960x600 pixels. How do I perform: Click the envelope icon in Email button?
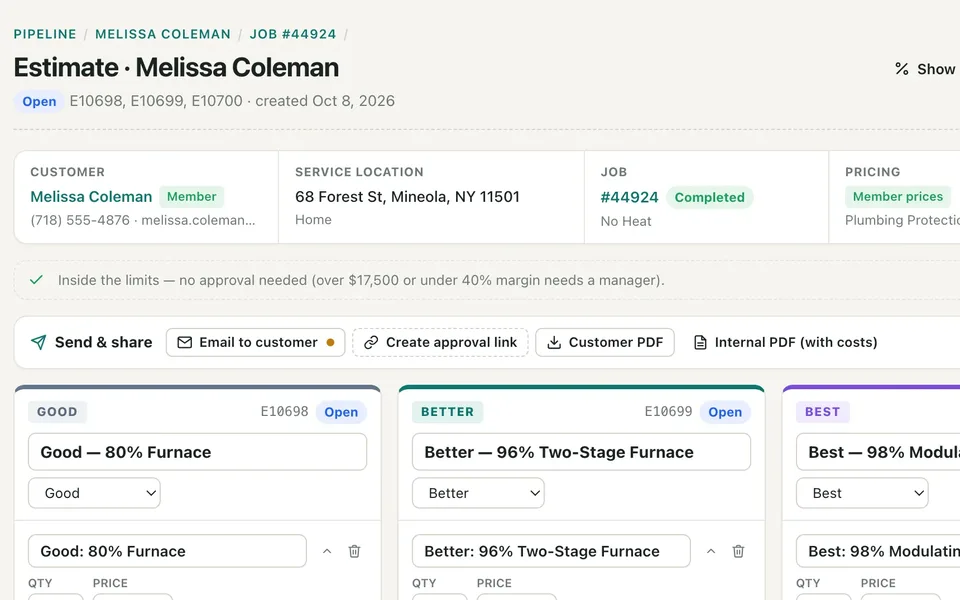point(184,342)
